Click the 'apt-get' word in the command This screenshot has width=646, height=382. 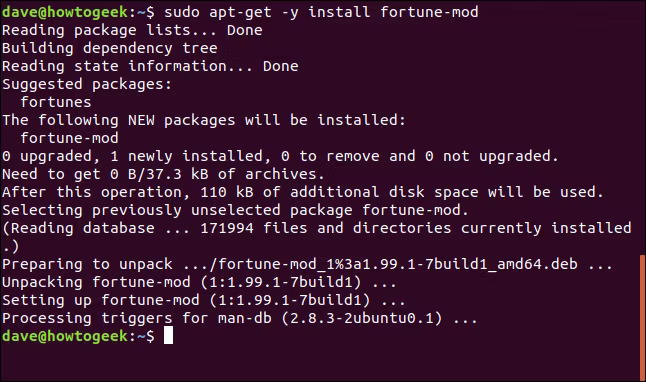(241, 13)
